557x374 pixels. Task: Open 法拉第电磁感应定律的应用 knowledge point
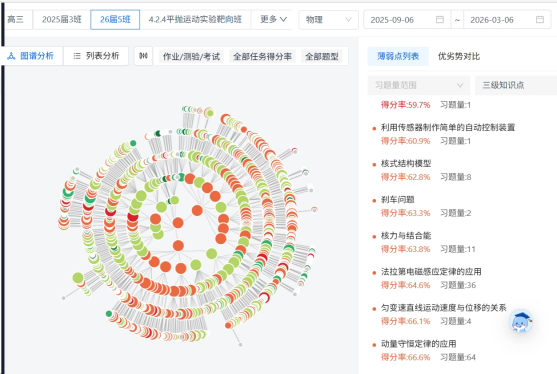431,271
